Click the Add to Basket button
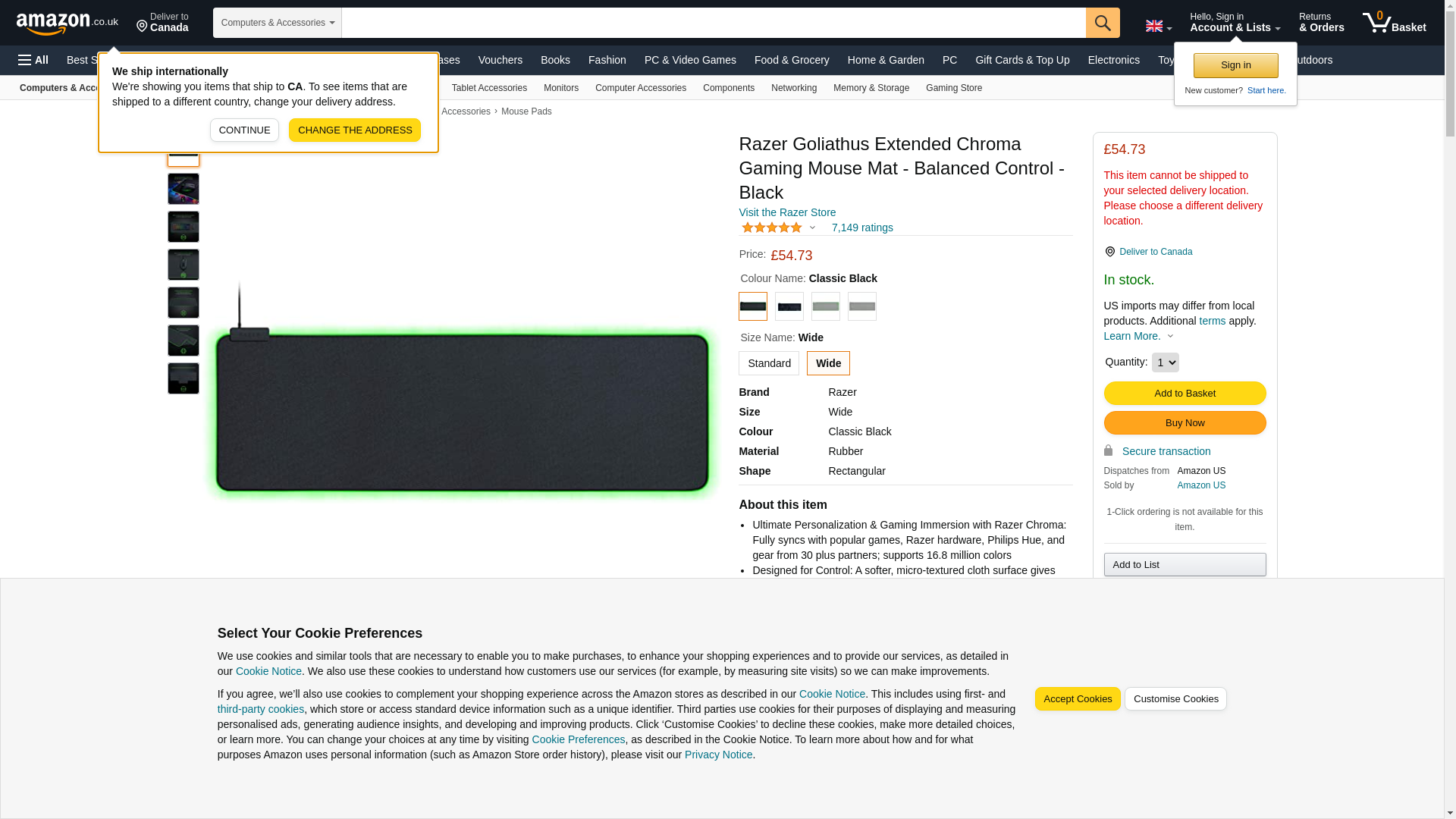Screen dimensions: 1456x819 click(1185, 393)
